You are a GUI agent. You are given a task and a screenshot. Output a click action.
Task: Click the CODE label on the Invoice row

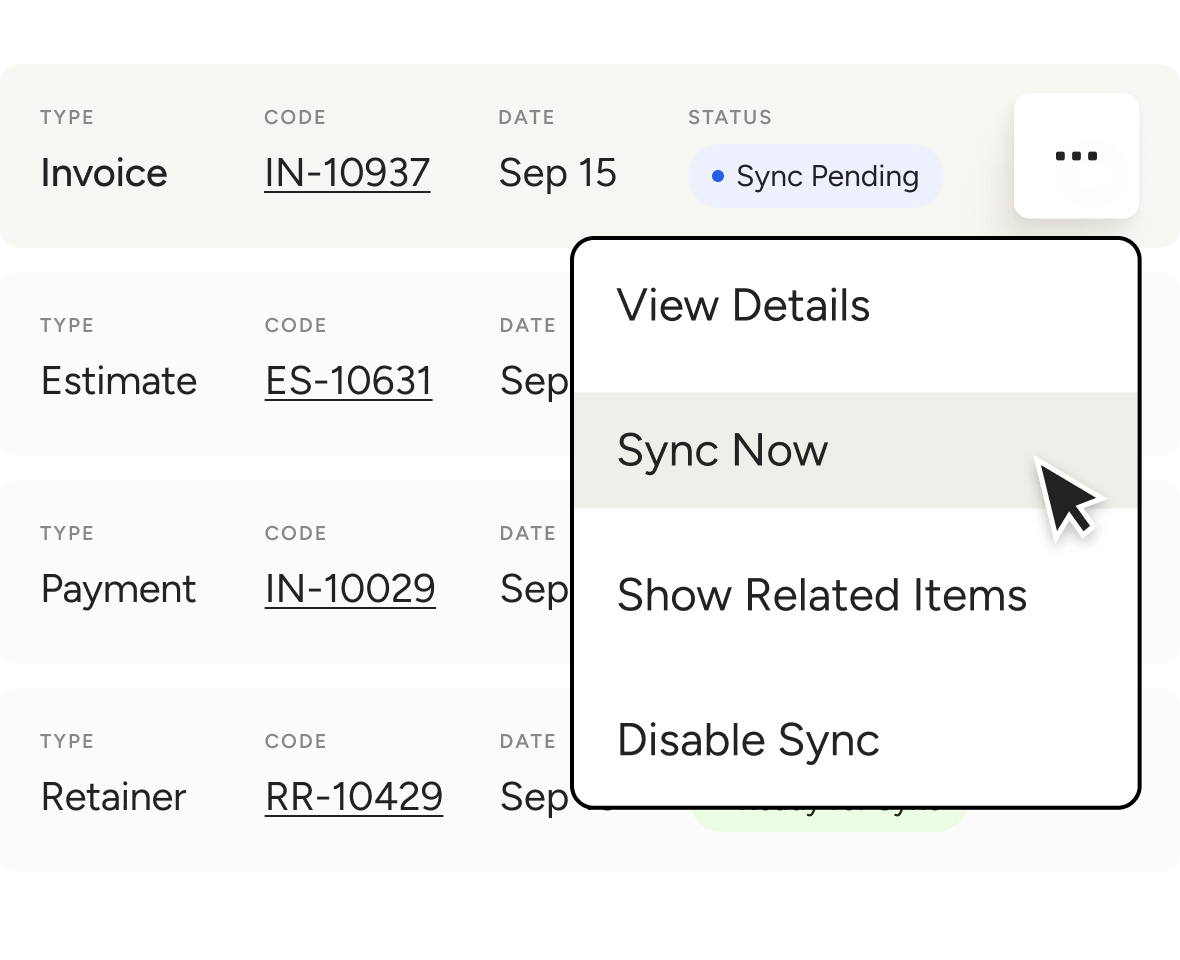295,117
